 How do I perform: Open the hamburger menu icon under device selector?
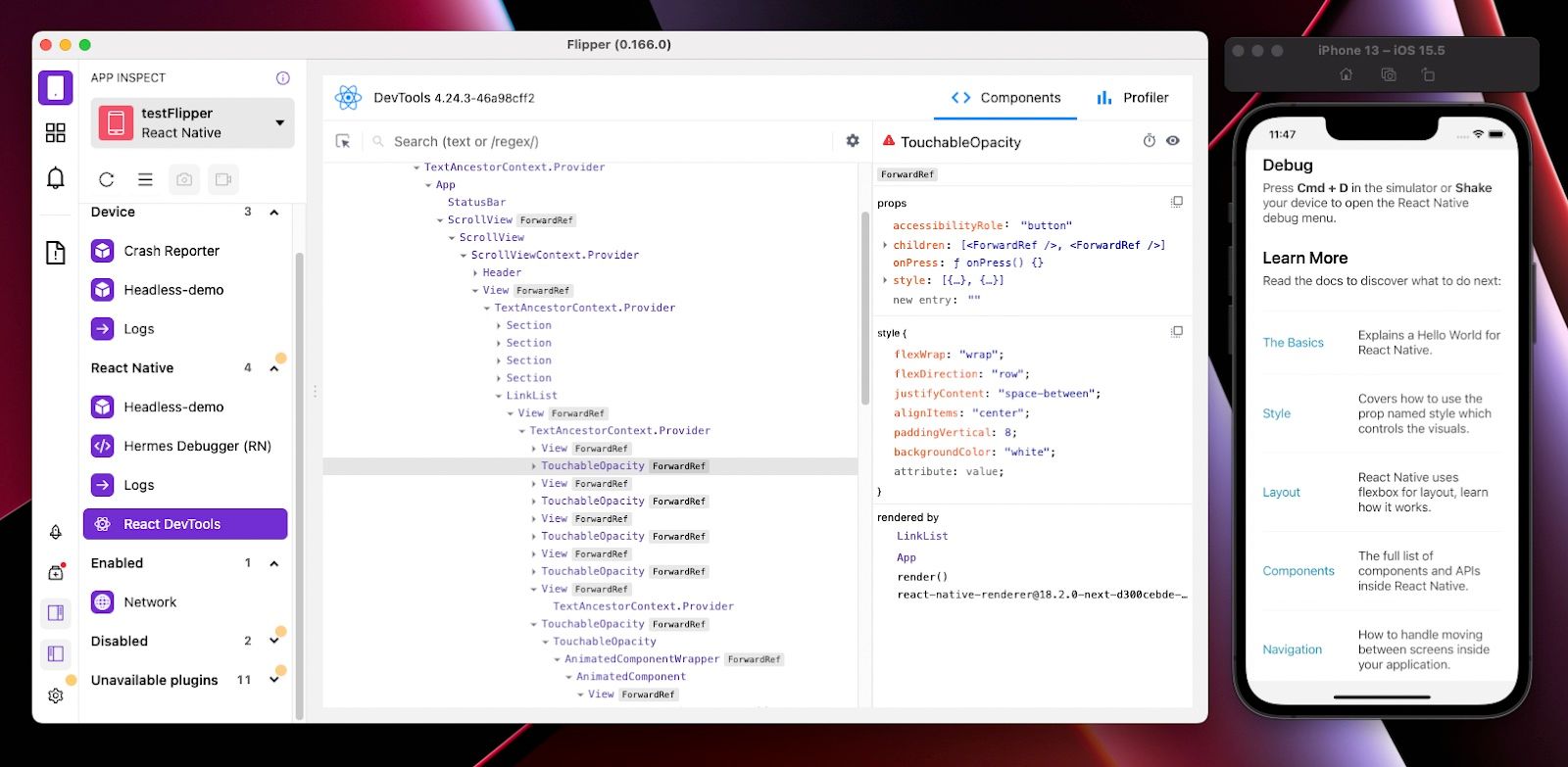[x=145, y=179]
